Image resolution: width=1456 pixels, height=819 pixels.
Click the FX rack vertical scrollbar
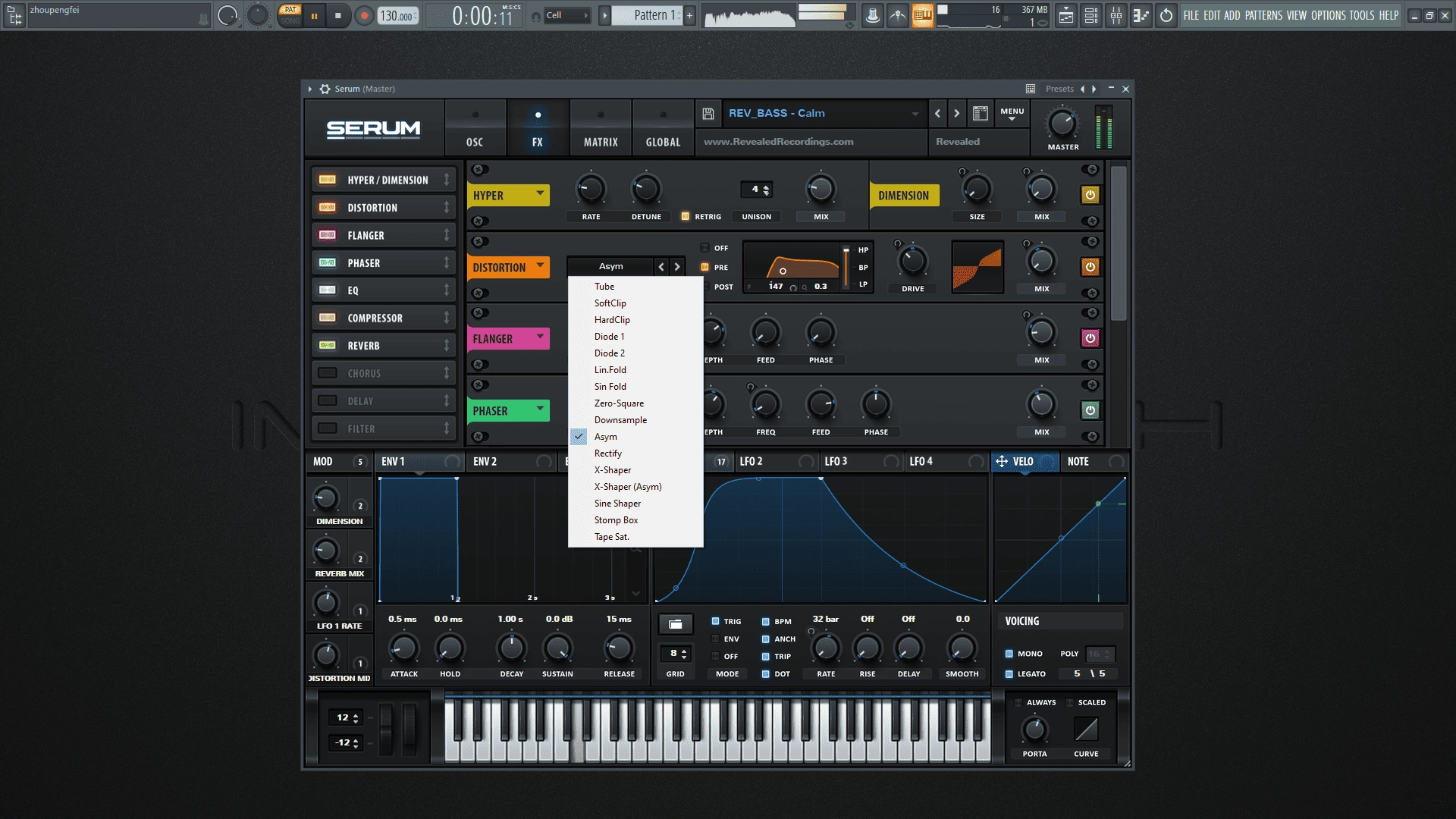pos(1118,243)
